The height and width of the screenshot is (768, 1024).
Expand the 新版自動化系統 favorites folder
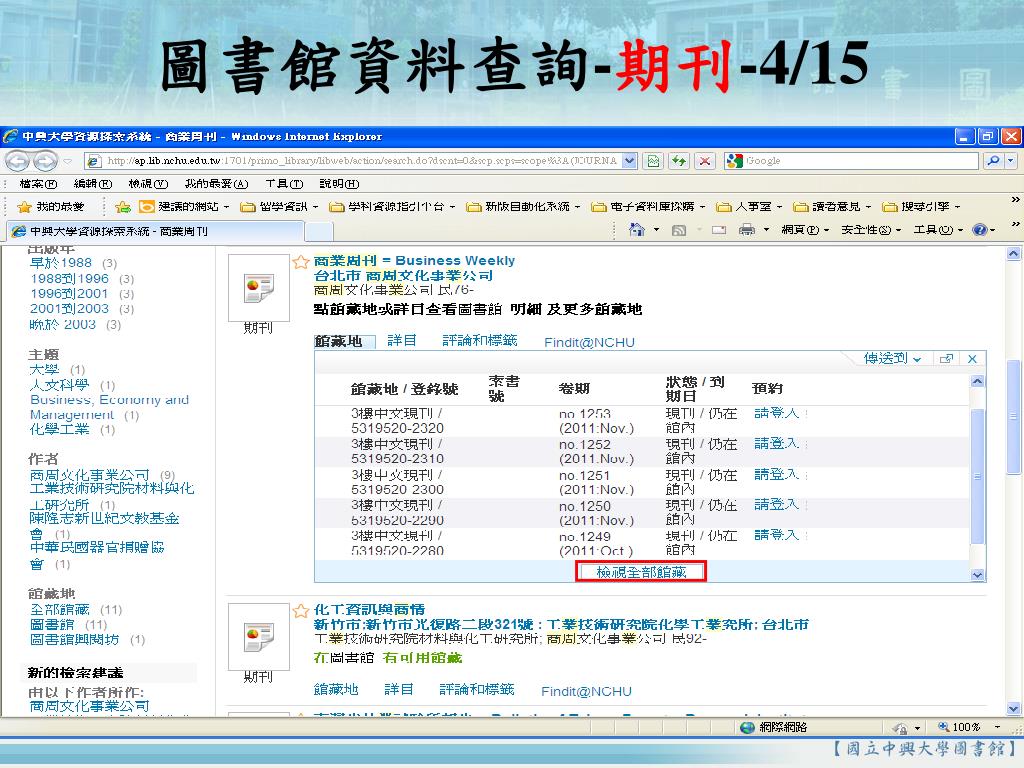click(x=522, y=207)
